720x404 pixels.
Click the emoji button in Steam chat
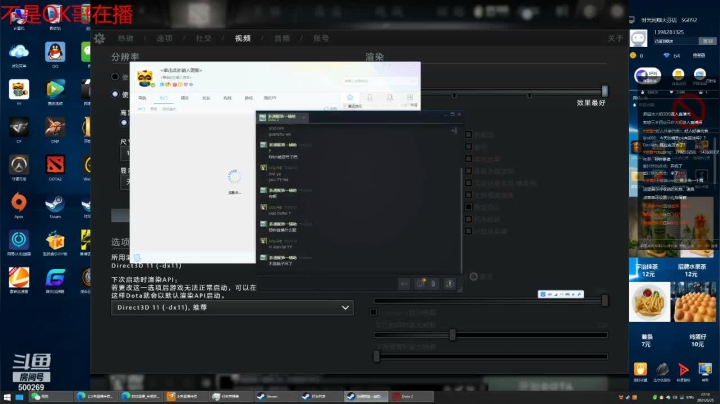pyautogui.click(x=420, y=283)
